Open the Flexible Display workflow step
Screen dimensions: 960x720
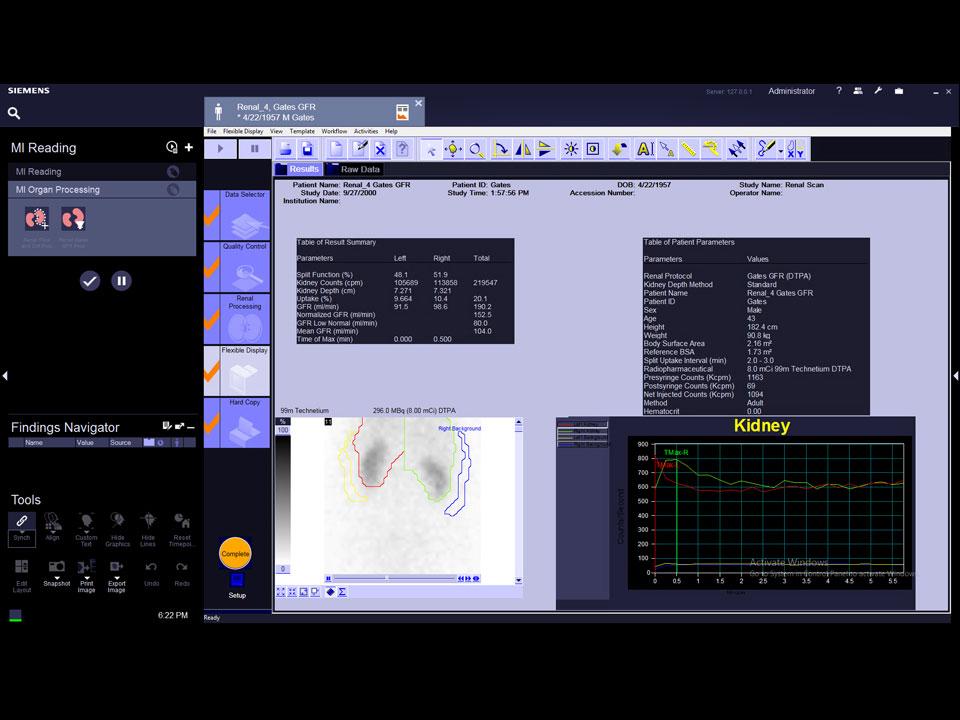point(237,371)
